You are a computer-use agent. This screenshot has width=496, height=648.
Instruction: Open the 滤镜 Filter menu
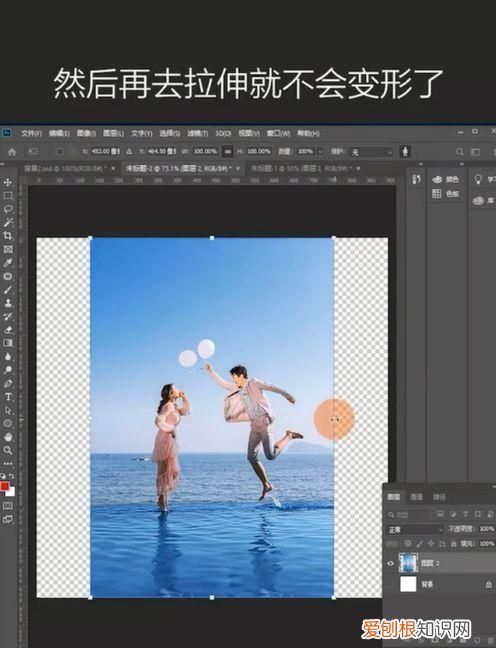[x=198, y=133]
